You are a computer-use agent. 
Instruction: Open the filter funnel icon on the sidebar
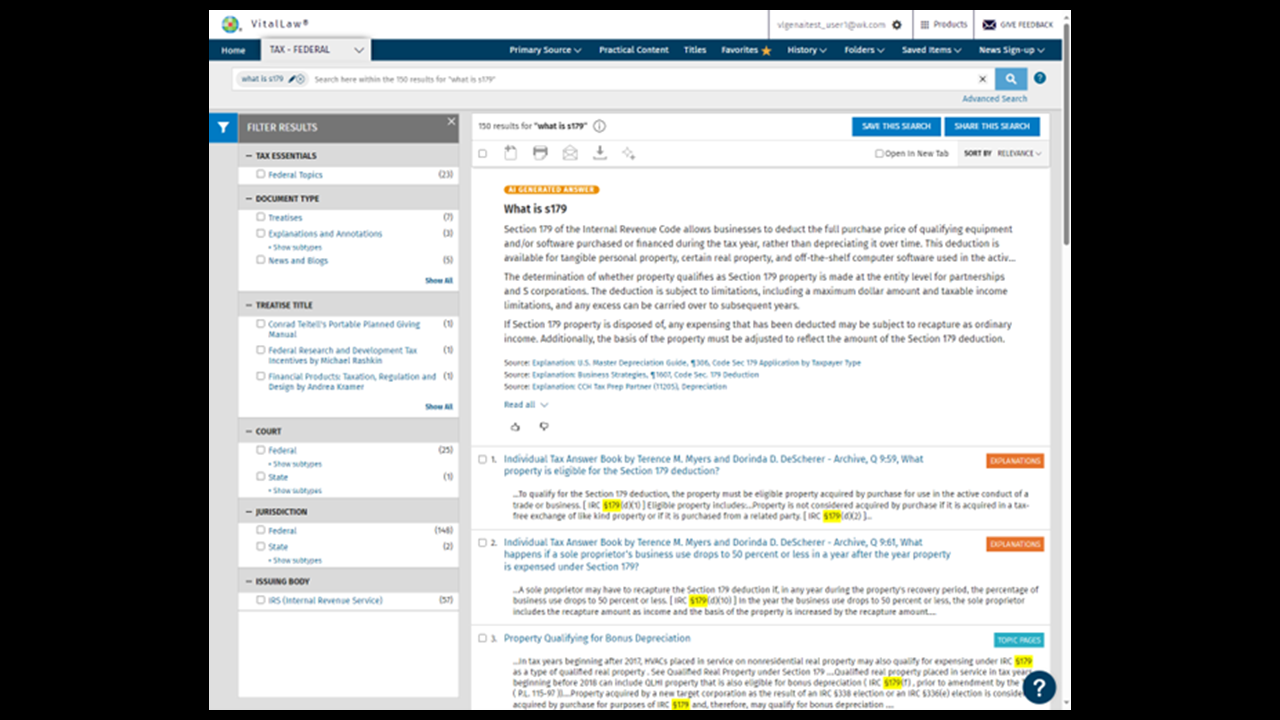tap(223, 127)
